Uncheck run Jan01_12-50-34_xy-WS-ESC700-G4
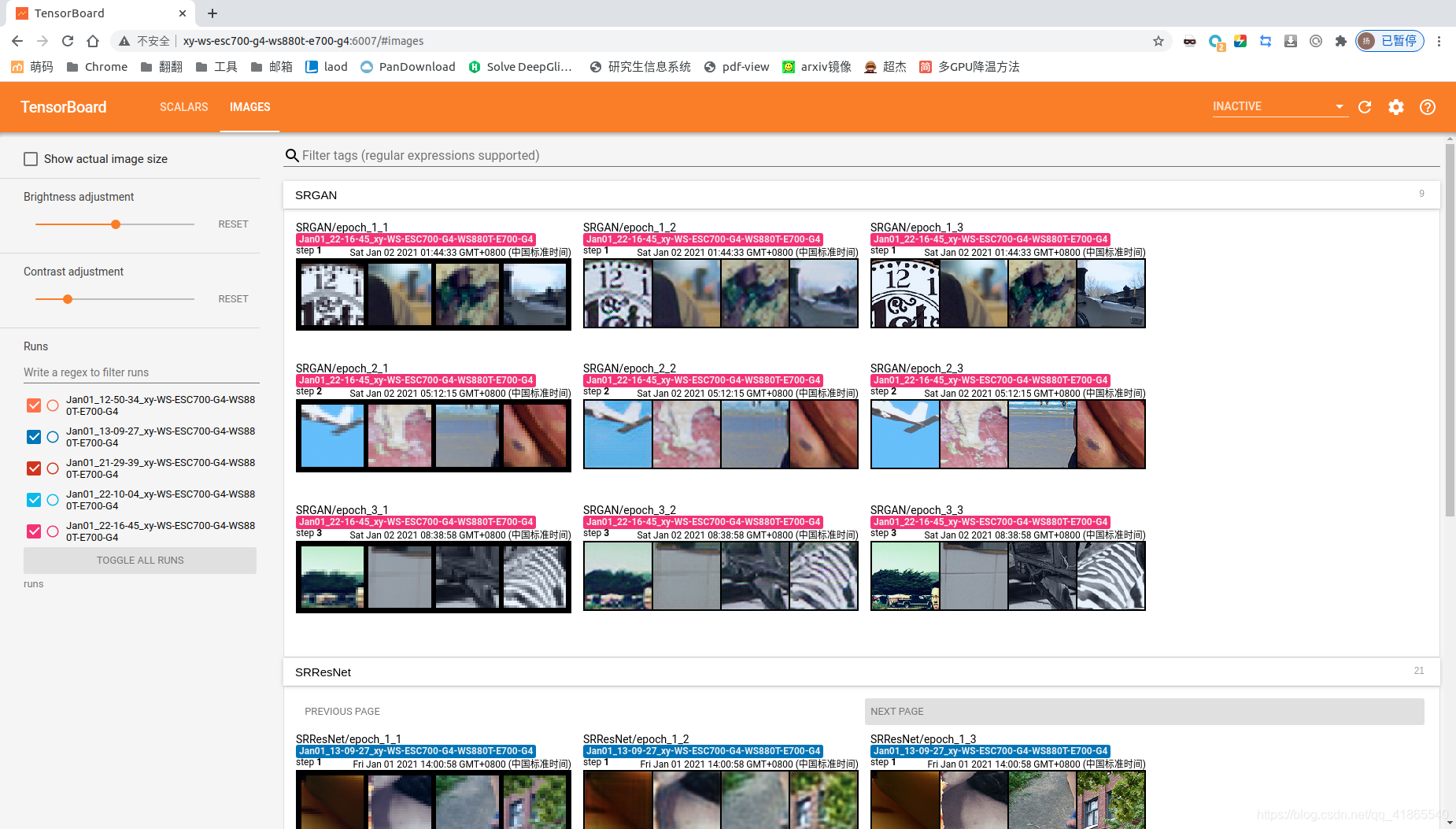 [34, 405]
